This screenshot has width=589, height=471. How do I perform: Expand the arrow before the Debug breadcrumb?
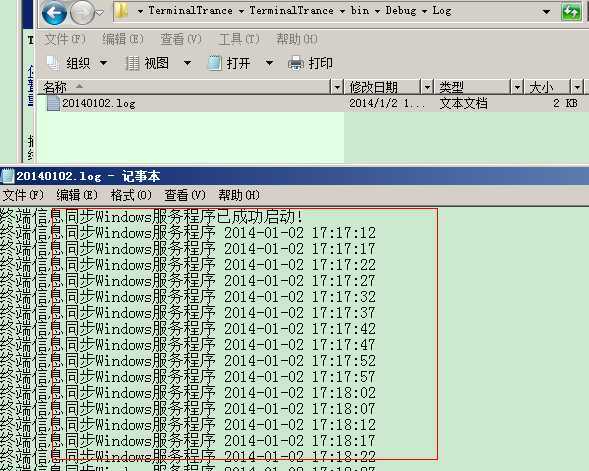click(x=378, y=12)
